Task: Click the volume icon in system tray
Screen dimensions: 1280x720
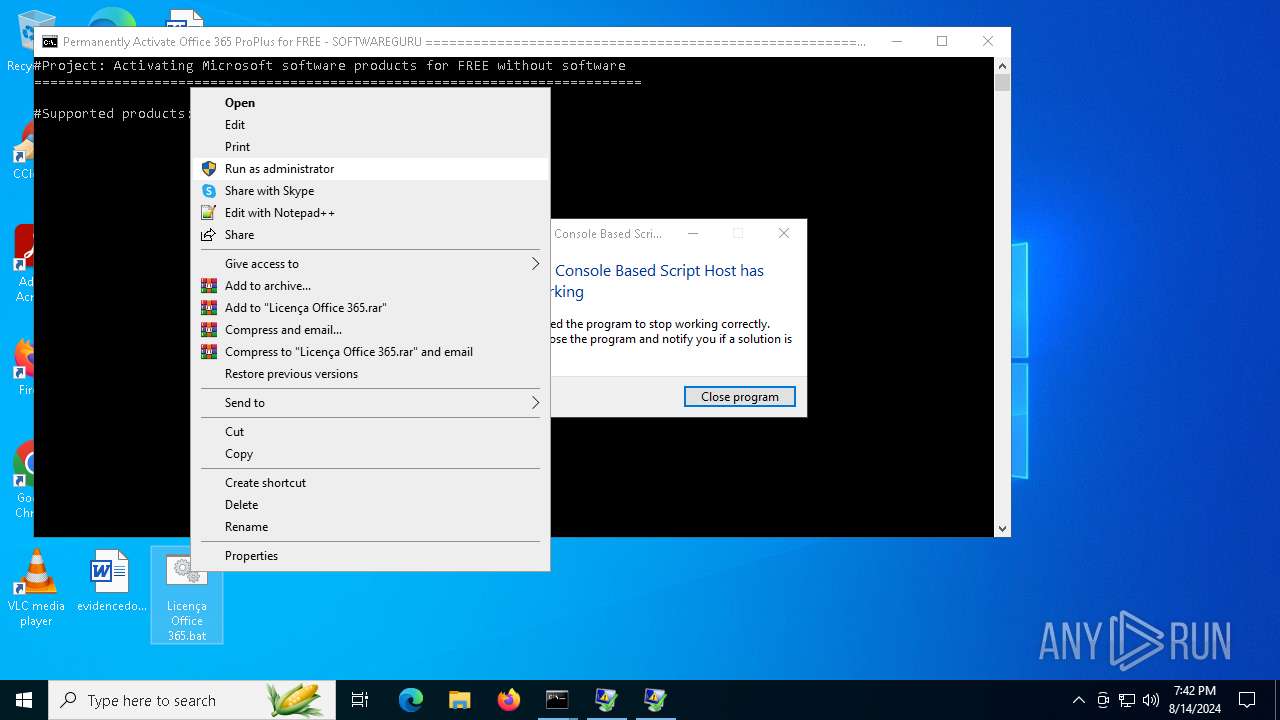Action: (x=1150, y=700)
